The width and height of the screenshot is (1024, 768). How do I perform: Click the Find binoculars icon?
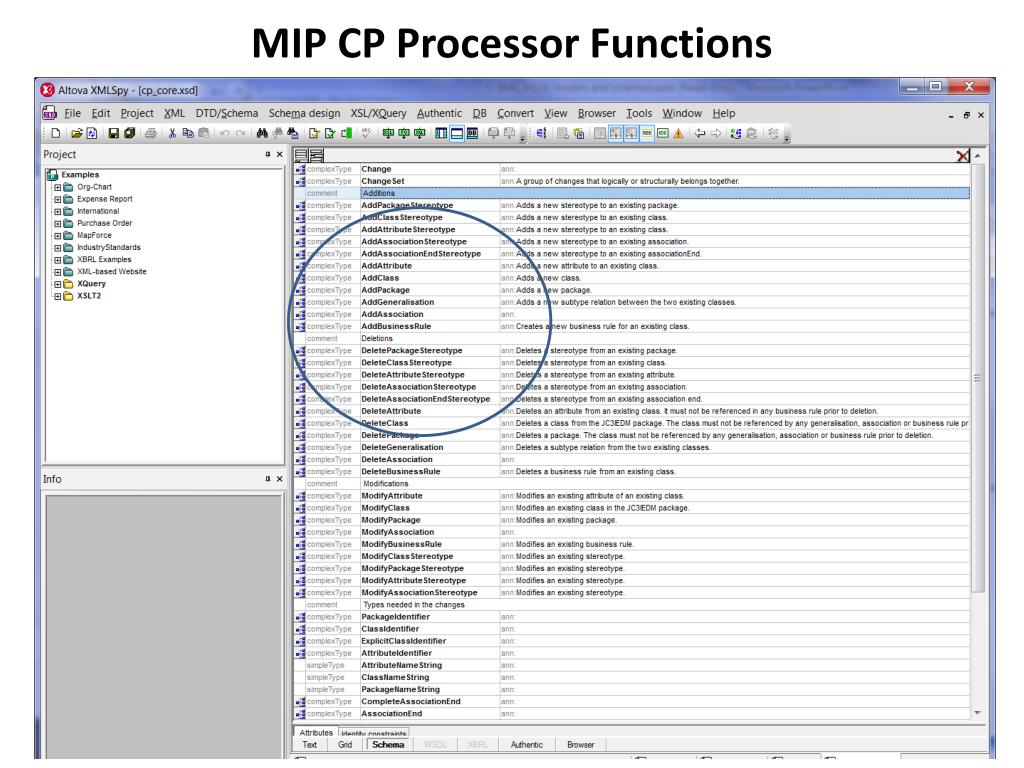point(262,133)
